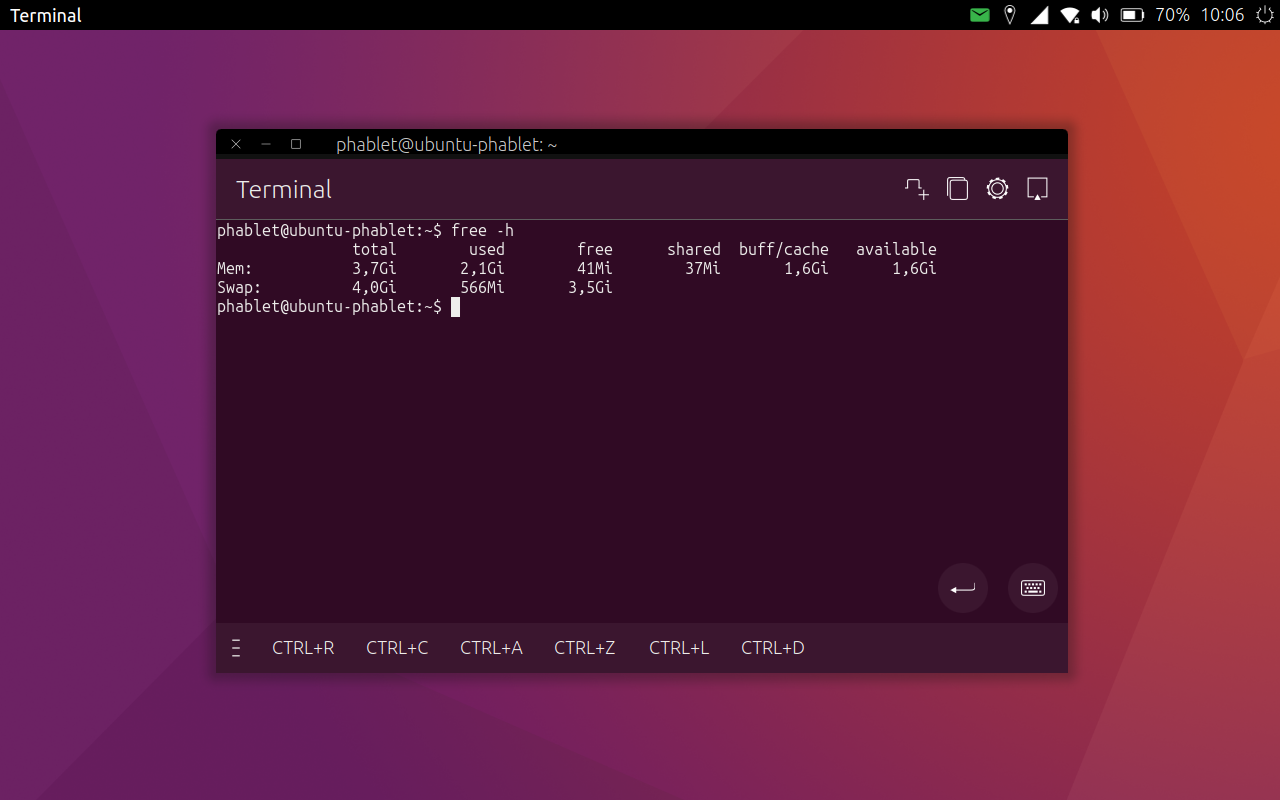
Task: Maximize the Terminal window
Action: [296, 144]
